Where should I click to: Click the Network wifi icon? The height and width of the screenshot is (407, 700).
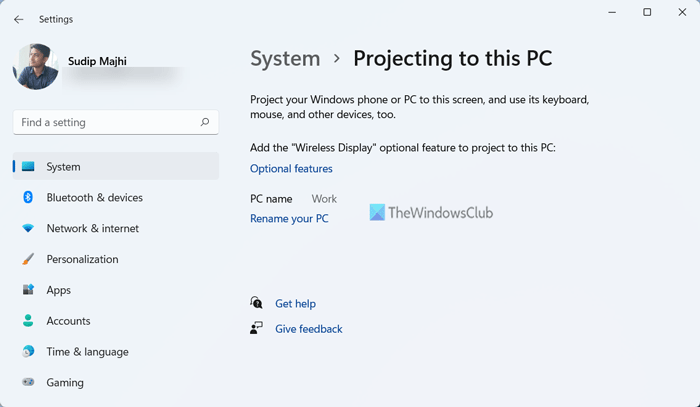point(28,229)
